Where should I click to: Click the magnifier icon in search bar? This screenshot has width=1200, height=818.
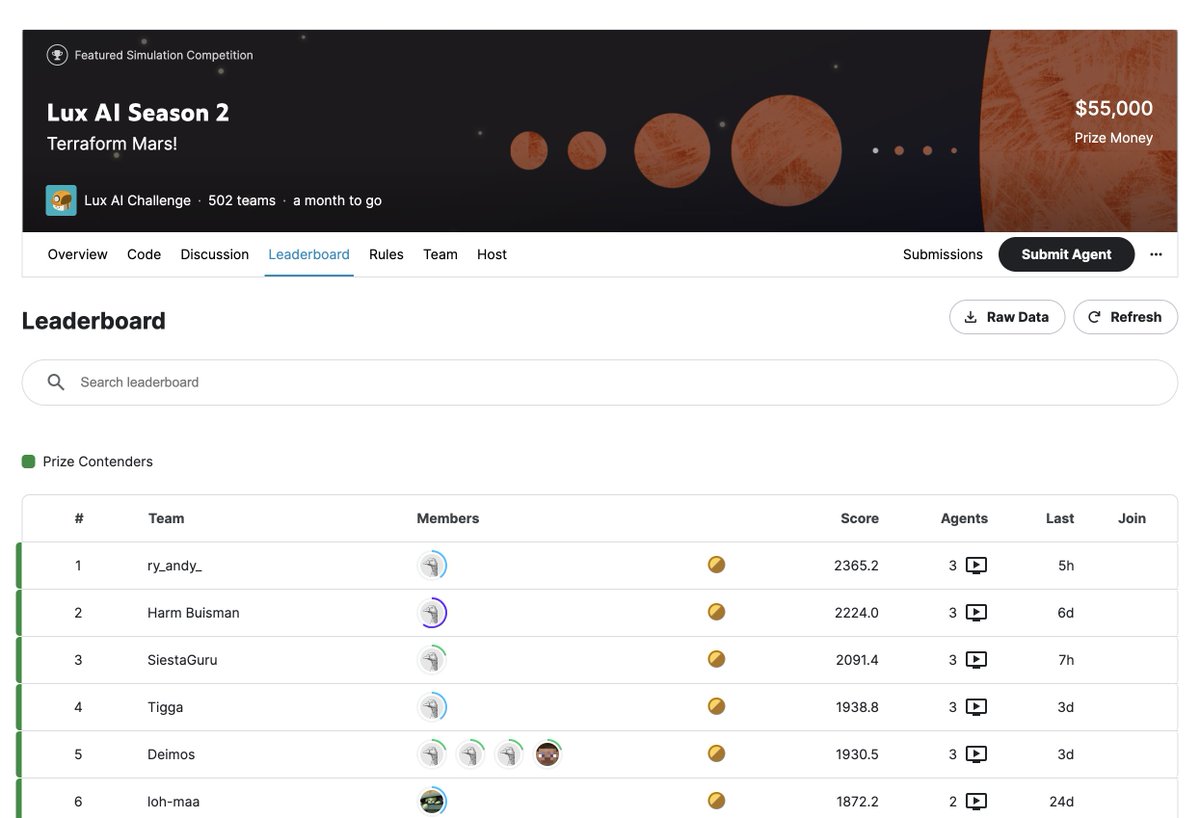(56, 382)
